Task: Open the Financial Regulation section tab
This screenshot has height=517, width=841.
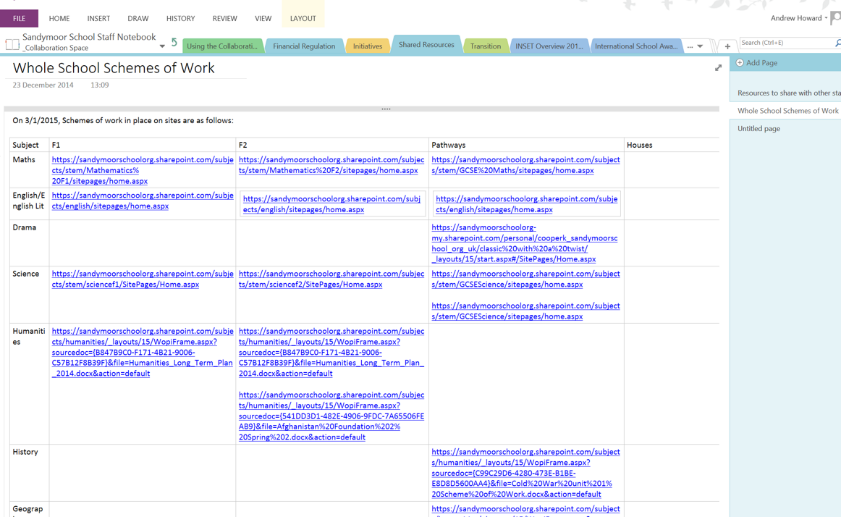Action: point(304,46)
